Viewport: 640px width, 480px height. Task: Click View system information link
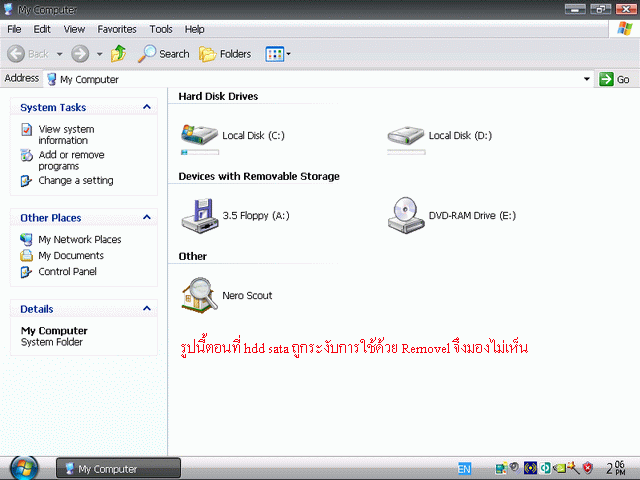(66, 135)
